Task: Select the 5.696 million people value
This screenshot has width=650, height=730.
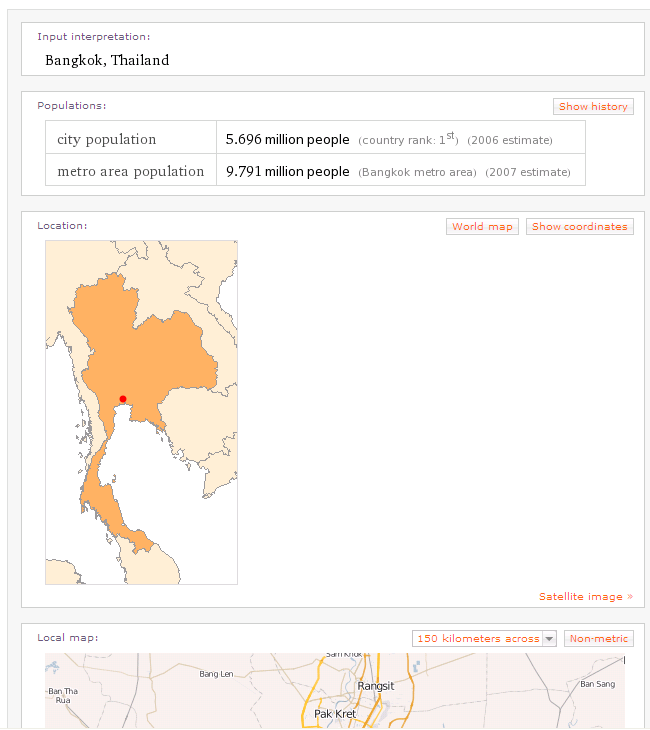Action: 288,140
